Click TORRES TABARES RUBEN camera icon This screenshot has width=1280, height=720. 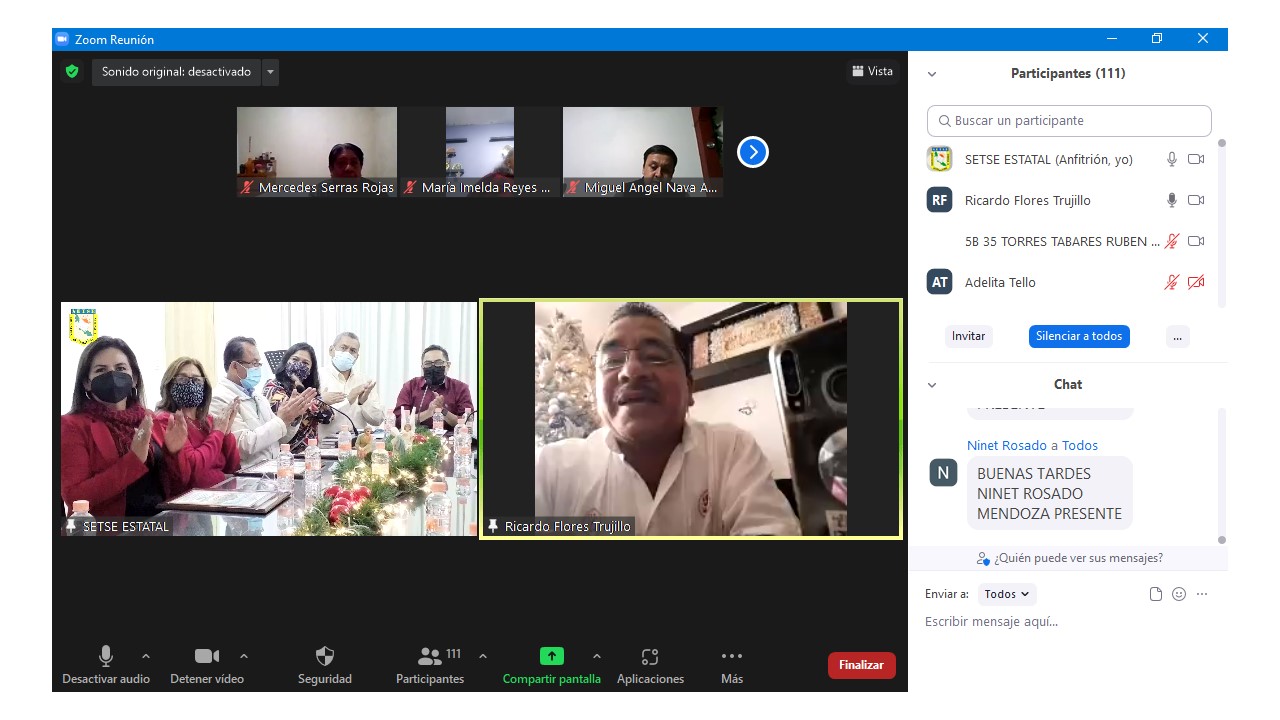point(1196,241)
